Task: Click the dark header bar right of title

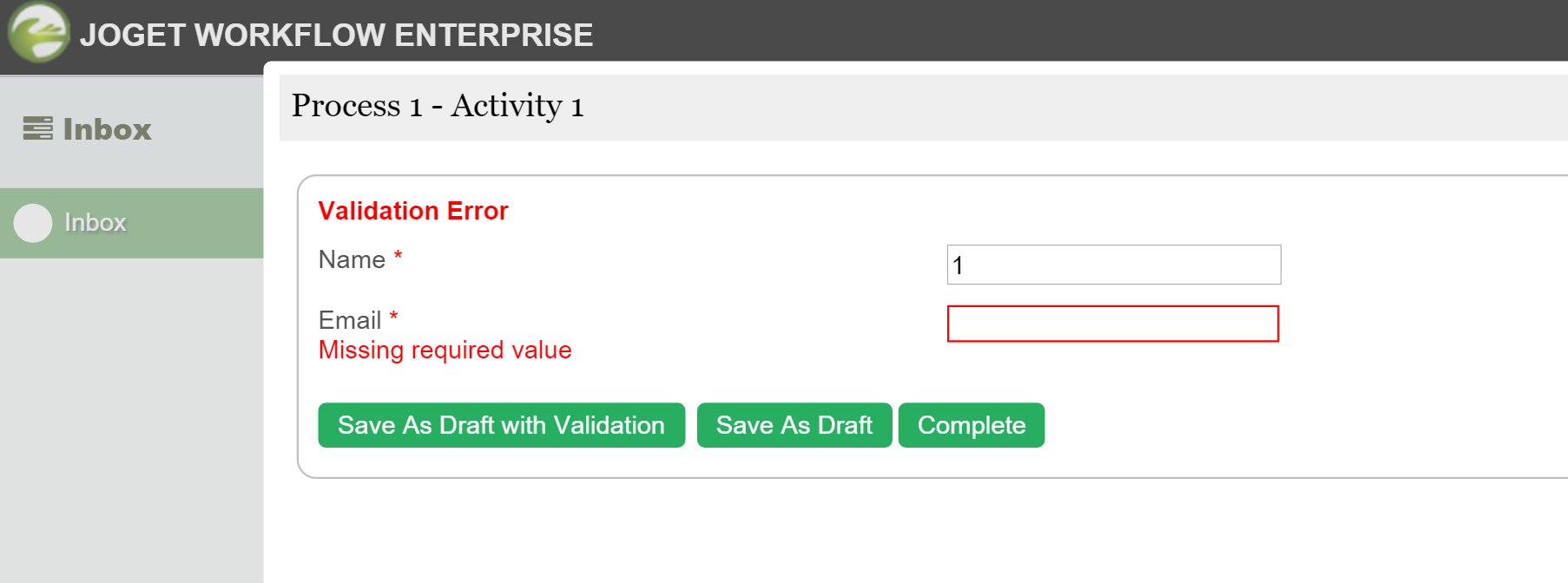Action: pos(1042,30)
